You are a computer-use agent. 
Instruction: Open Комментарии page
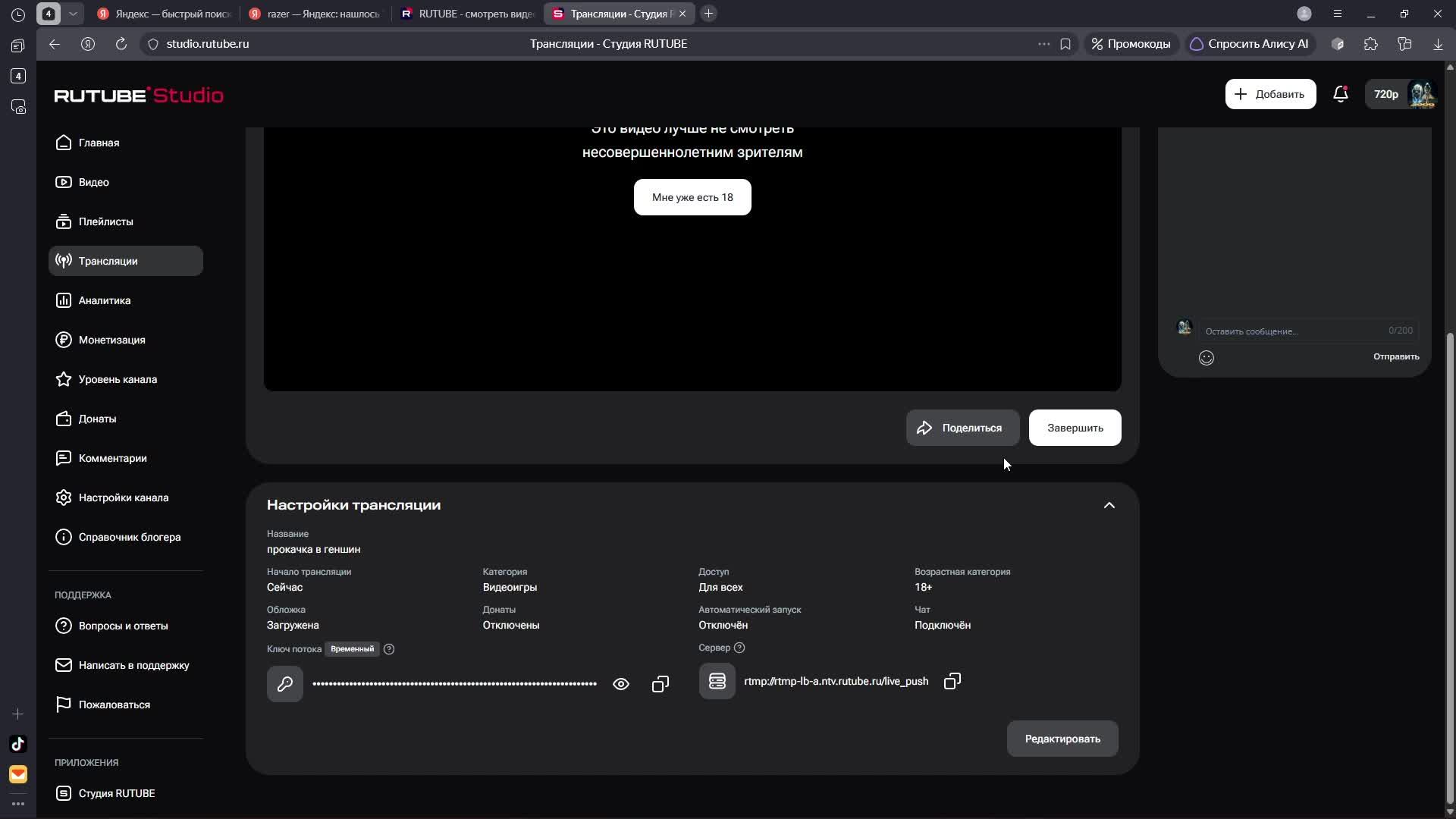pyautogui.click(x=126, y=458)
